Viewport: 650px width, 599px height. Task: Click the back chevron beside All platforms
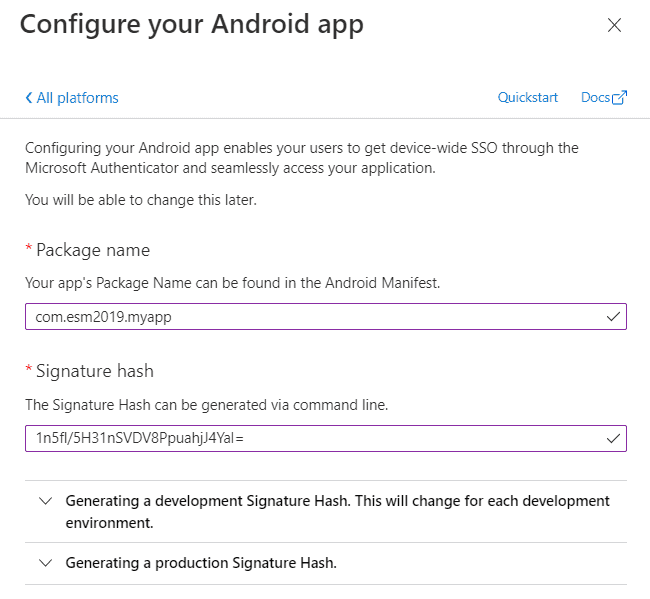click(x=29, y=98)
